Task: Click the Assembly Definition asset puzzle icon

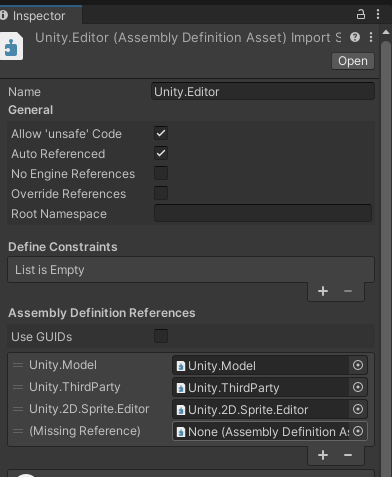Action: (11, 46)
